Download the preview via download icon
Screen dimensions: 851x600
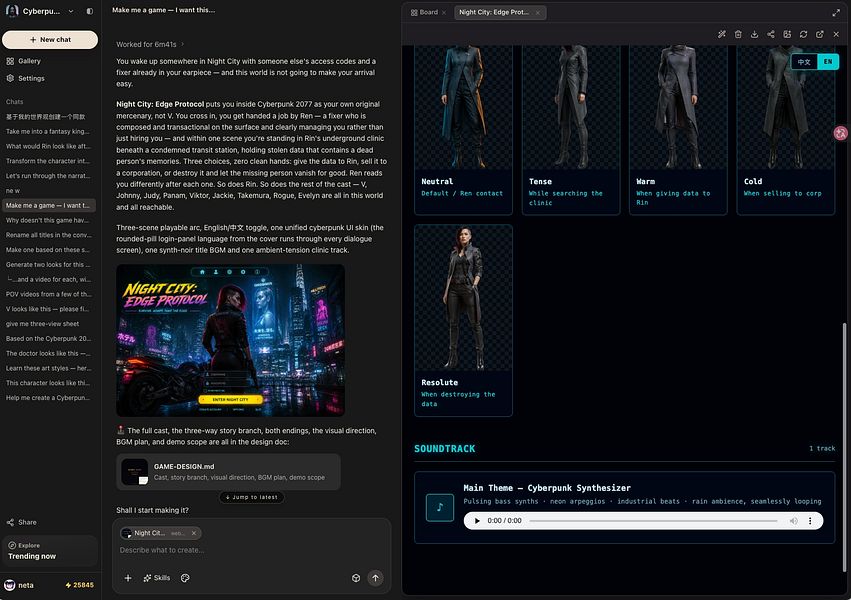click(x=754, y=34)
